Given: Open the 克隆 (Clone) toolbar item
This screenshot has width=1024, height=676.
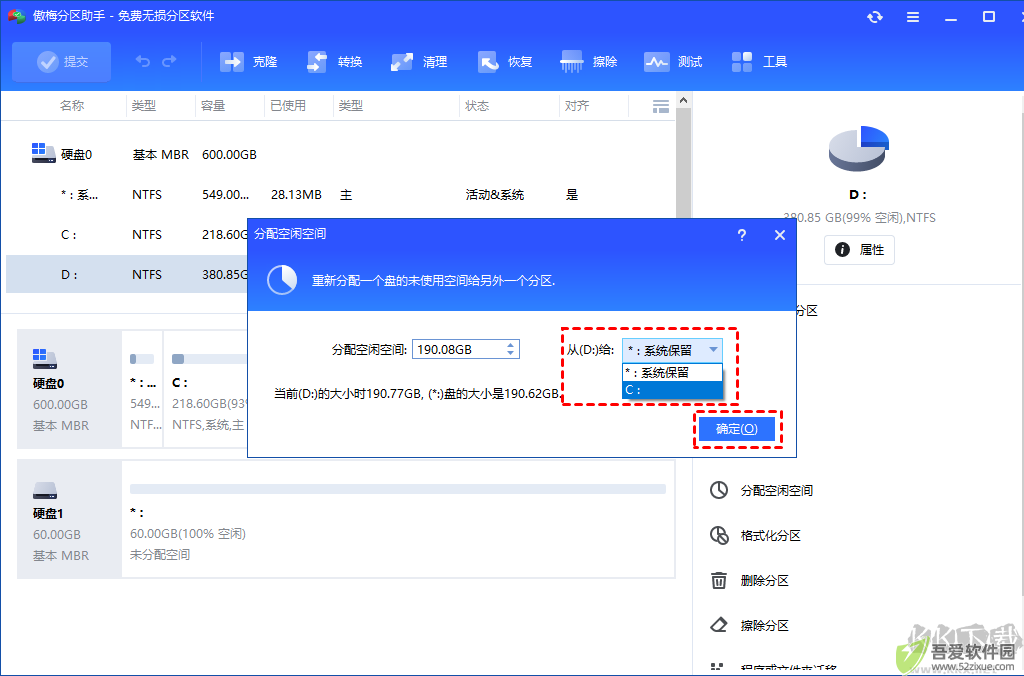Looking at the screenshot, I should [249, 61].
